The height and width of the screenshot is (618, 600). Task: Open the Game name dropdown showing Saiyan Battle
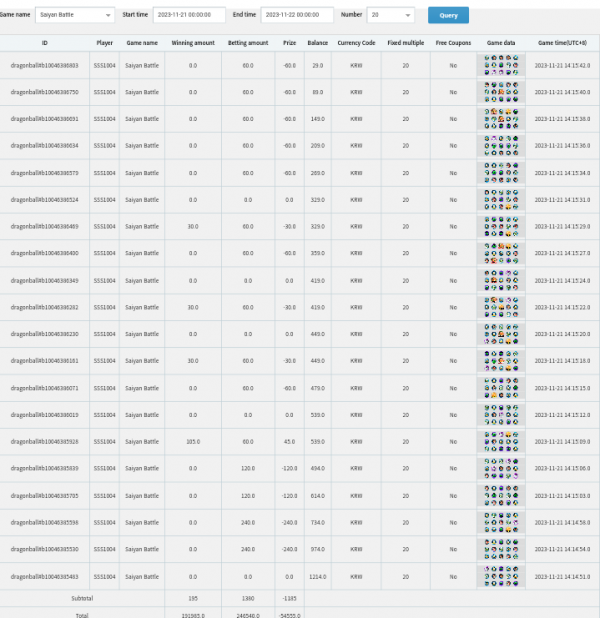pos(75,15)
